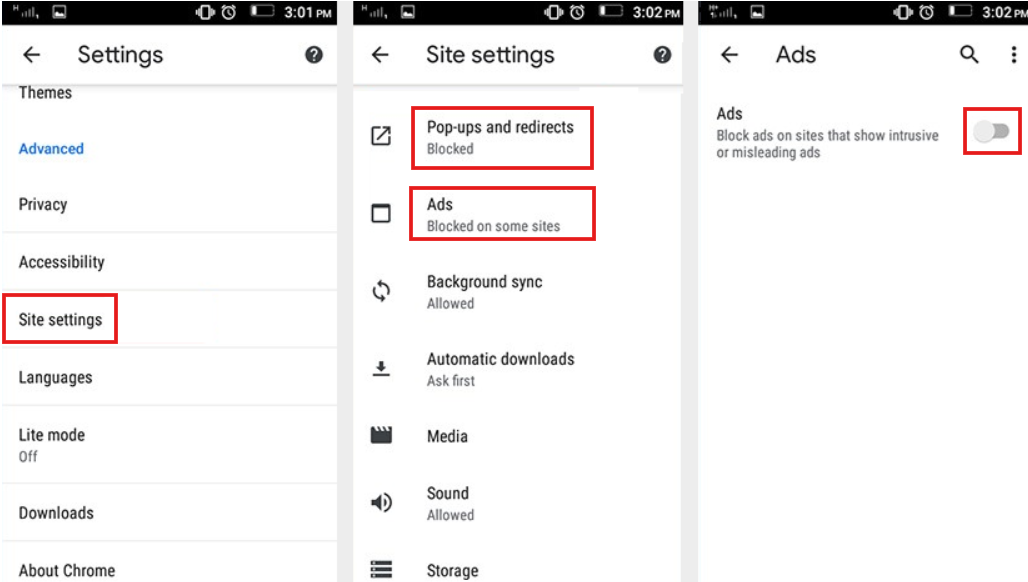Go back from Site settings screen
Screen dimensions: 1028x582
[x=380, y=55]
